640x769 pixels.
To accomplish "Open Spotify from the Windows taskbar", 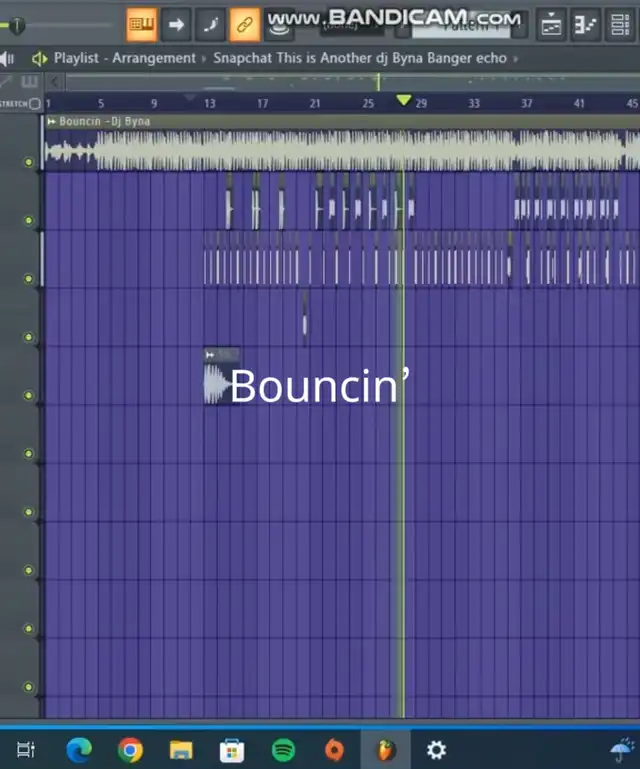I will pos(283,749).
